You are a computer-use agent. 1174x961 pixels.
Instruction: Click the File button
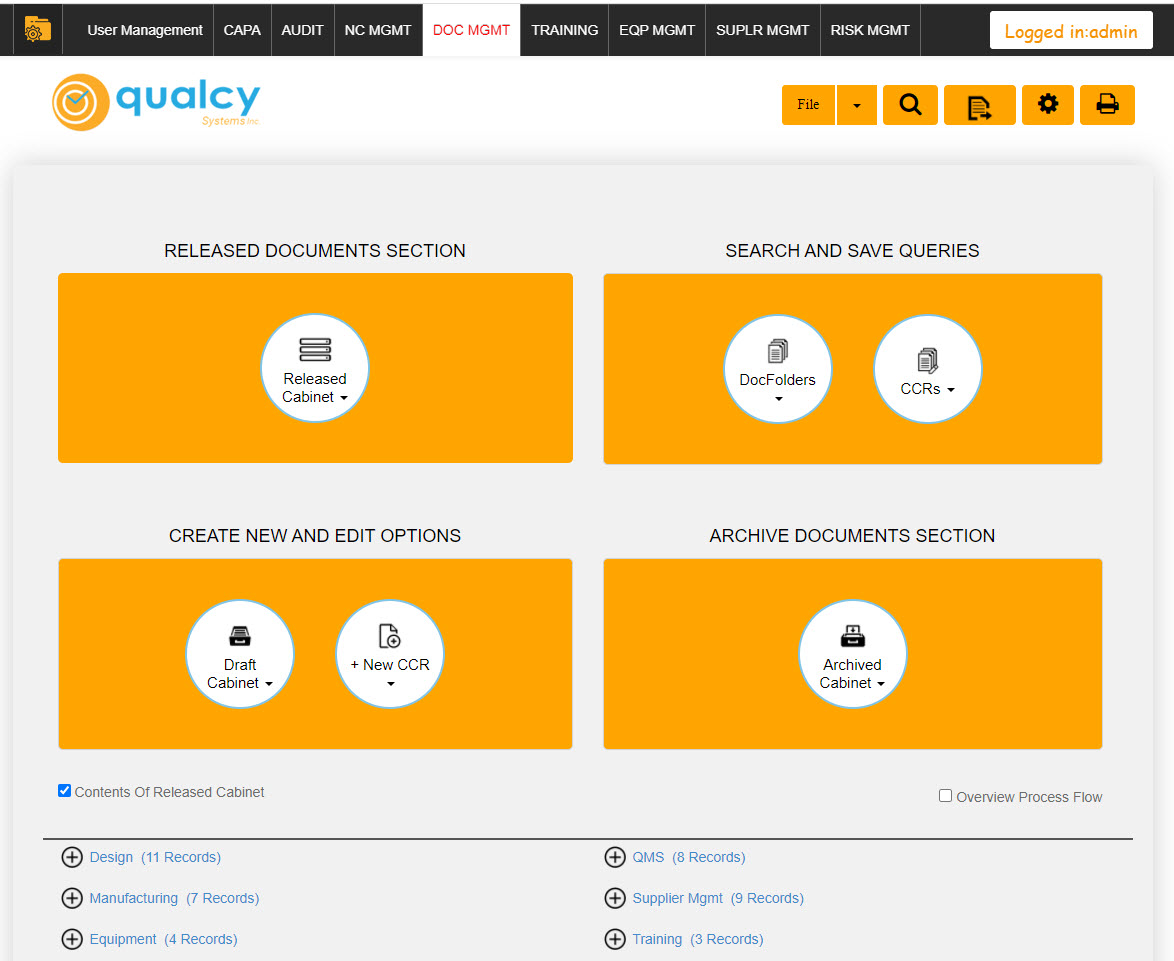point(808,105)
